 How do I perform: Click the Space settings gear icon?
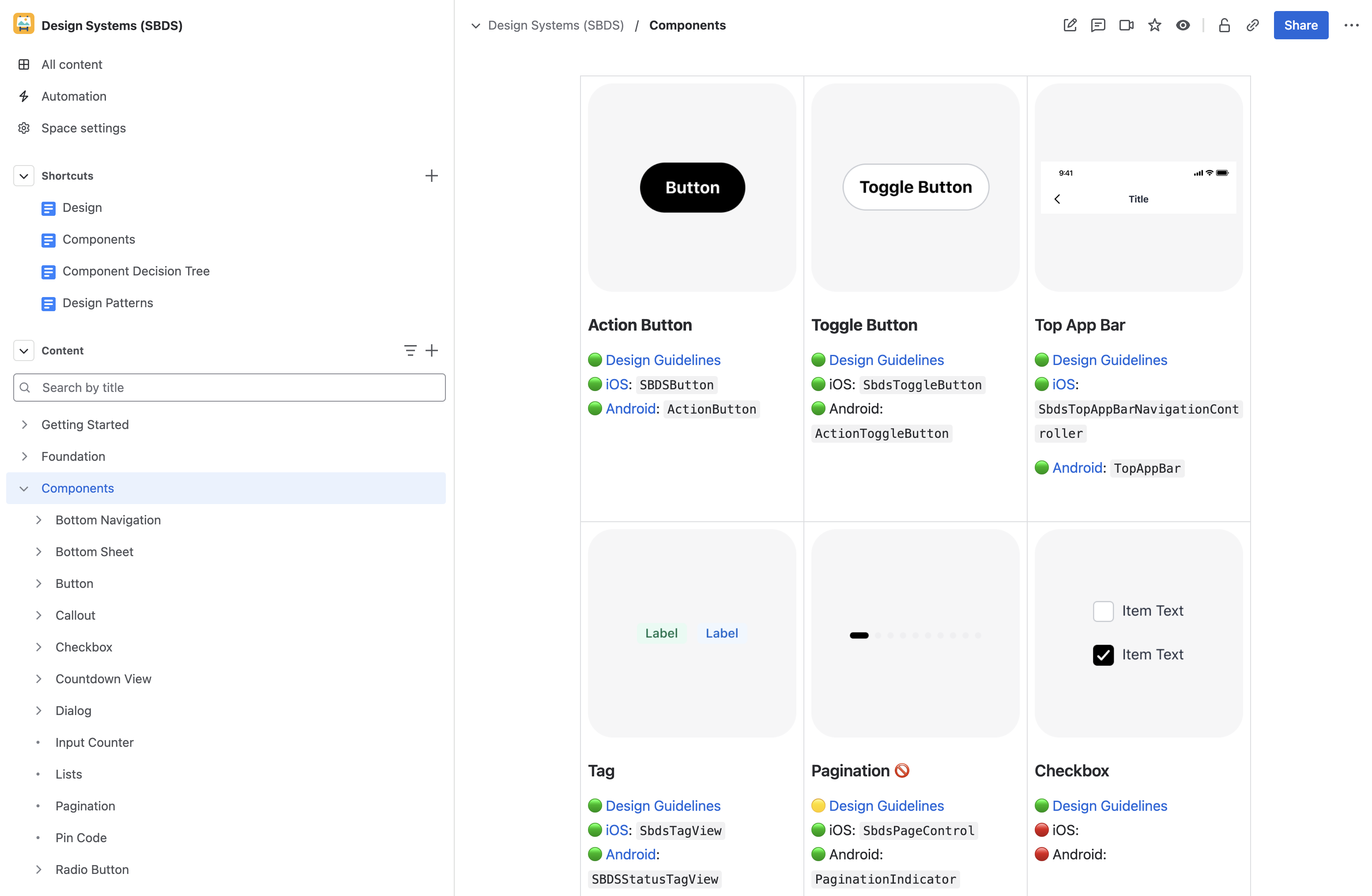coord(24,128)
